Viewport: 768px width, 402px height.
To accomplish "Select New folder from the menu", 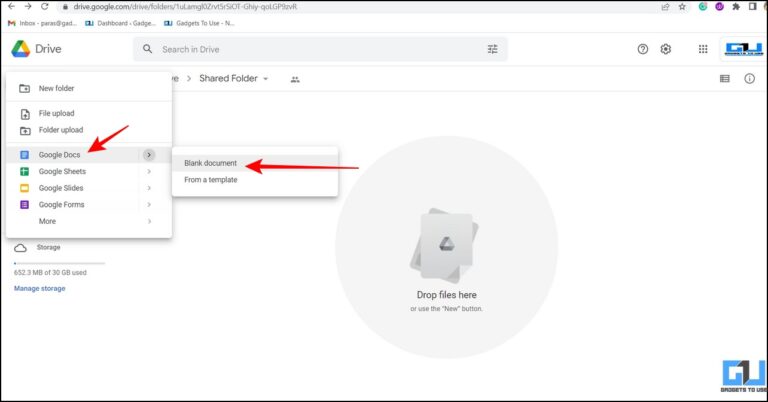I will 89,88.
